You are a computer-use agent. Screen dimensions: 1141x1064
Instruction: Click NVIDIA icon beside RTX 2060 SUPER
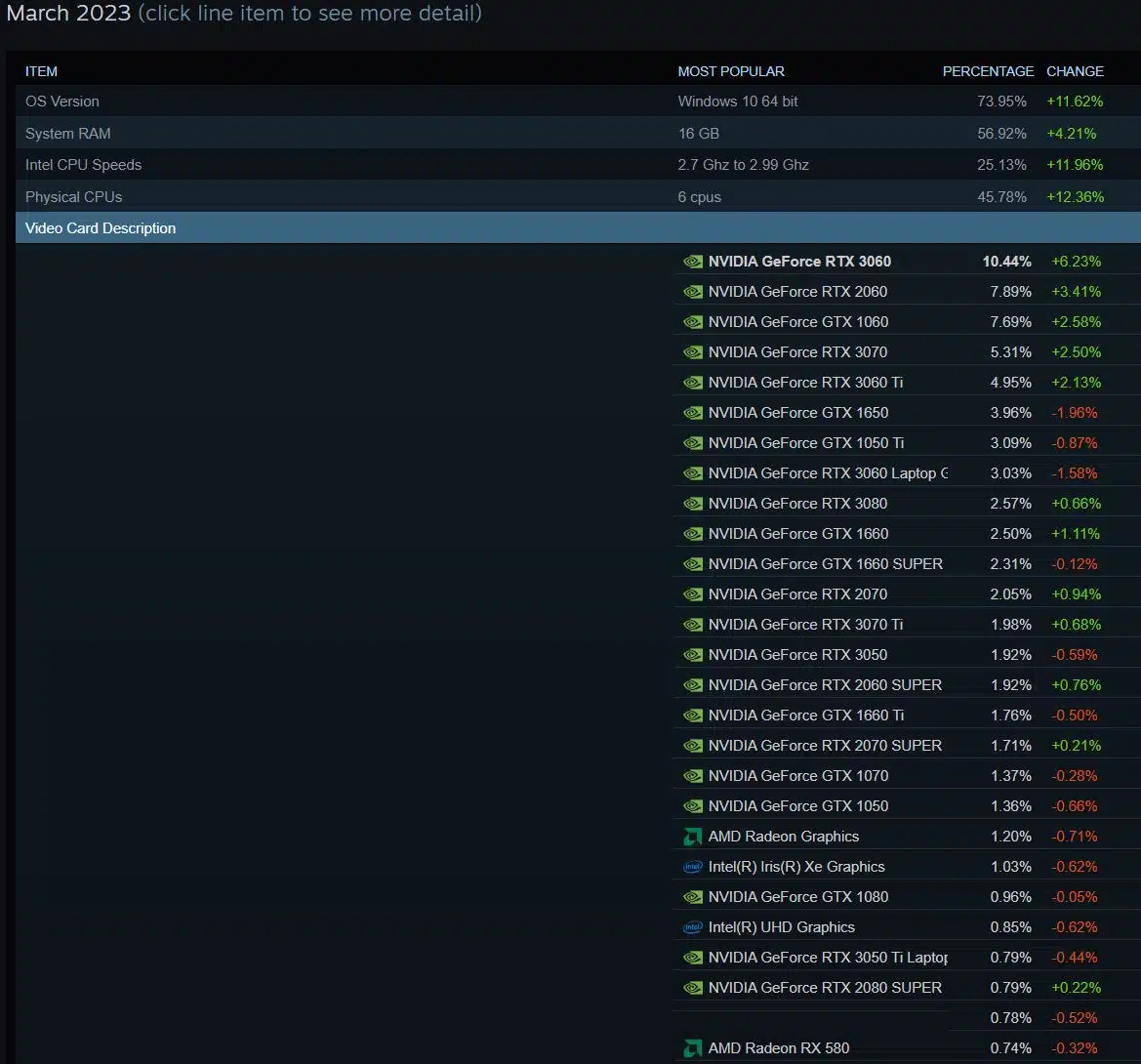[693, 685]
